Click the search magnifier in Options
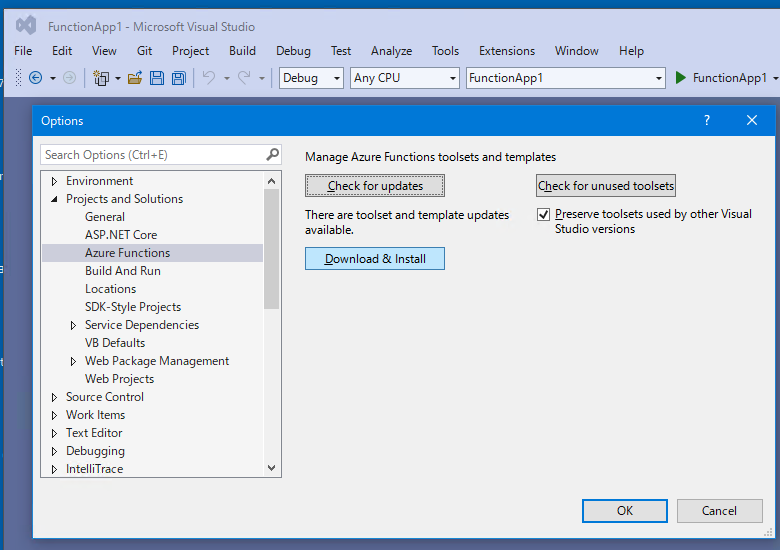 click(x=272, y=155)
